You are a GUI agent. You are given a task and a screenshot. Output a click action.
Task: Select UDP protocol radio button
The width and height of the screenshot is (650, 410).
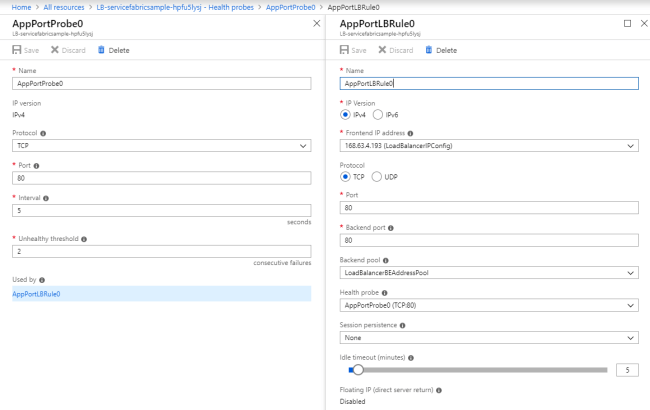(376, 177)
